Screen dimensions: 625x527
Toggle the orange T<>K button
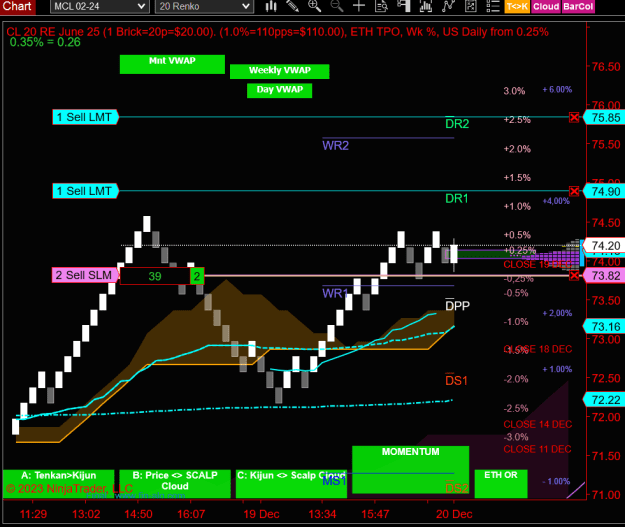click(x=517, y=6)
